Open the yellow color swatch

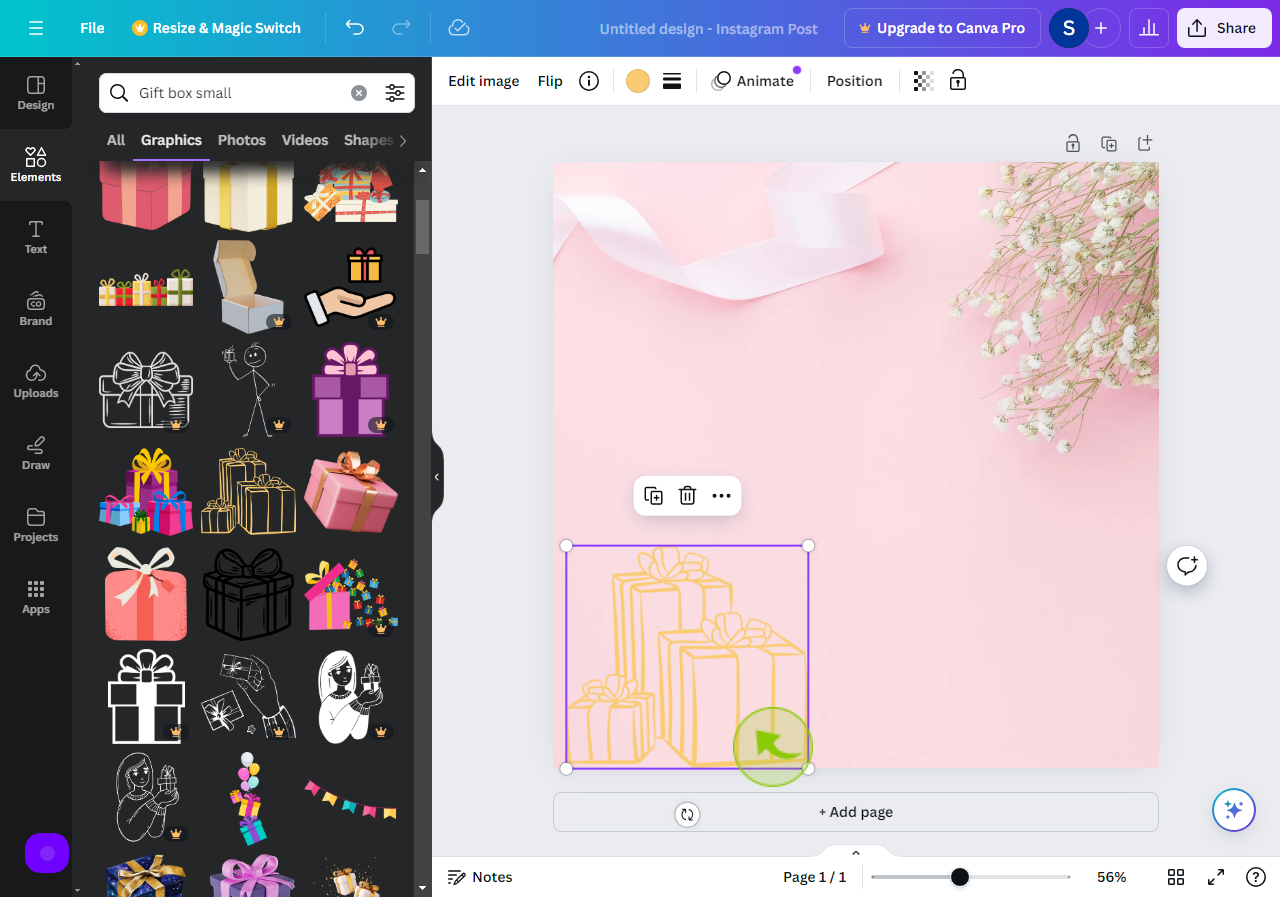pos(638,81)
